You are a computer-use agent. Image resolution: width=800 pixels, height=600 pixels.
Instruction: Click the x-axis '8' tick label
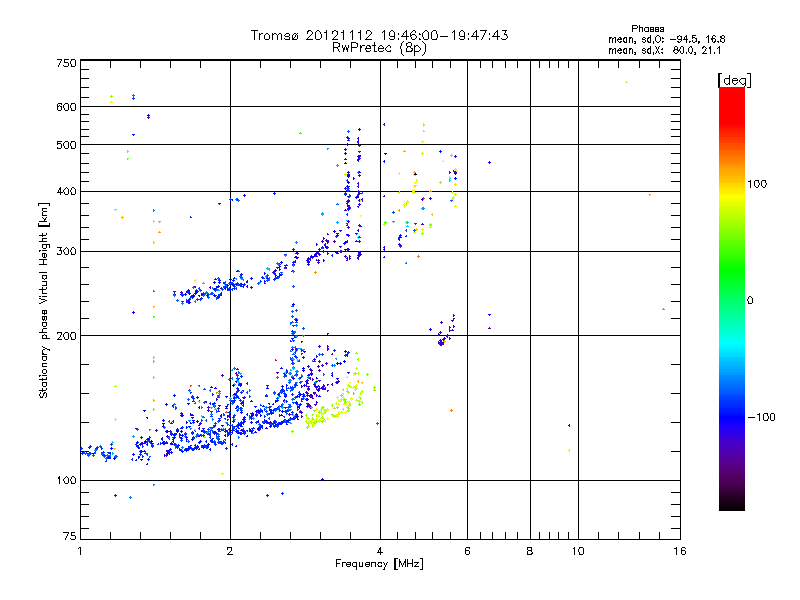(530, 551)
